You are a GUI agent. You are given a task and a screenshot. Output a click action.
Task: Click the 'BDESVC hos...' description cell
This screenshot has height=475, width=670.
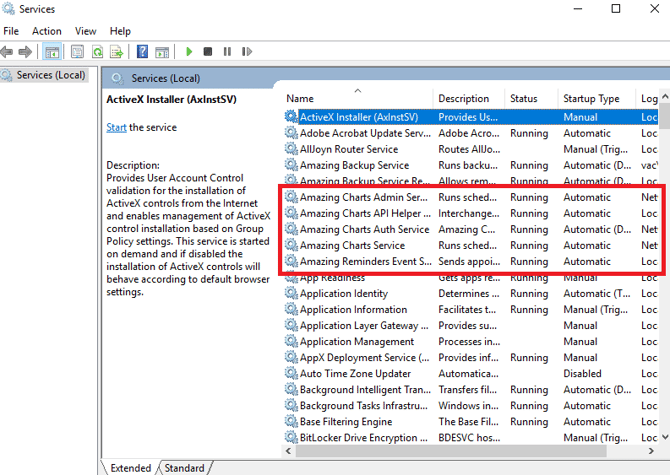pyautogui.click(x=469, y=437)
